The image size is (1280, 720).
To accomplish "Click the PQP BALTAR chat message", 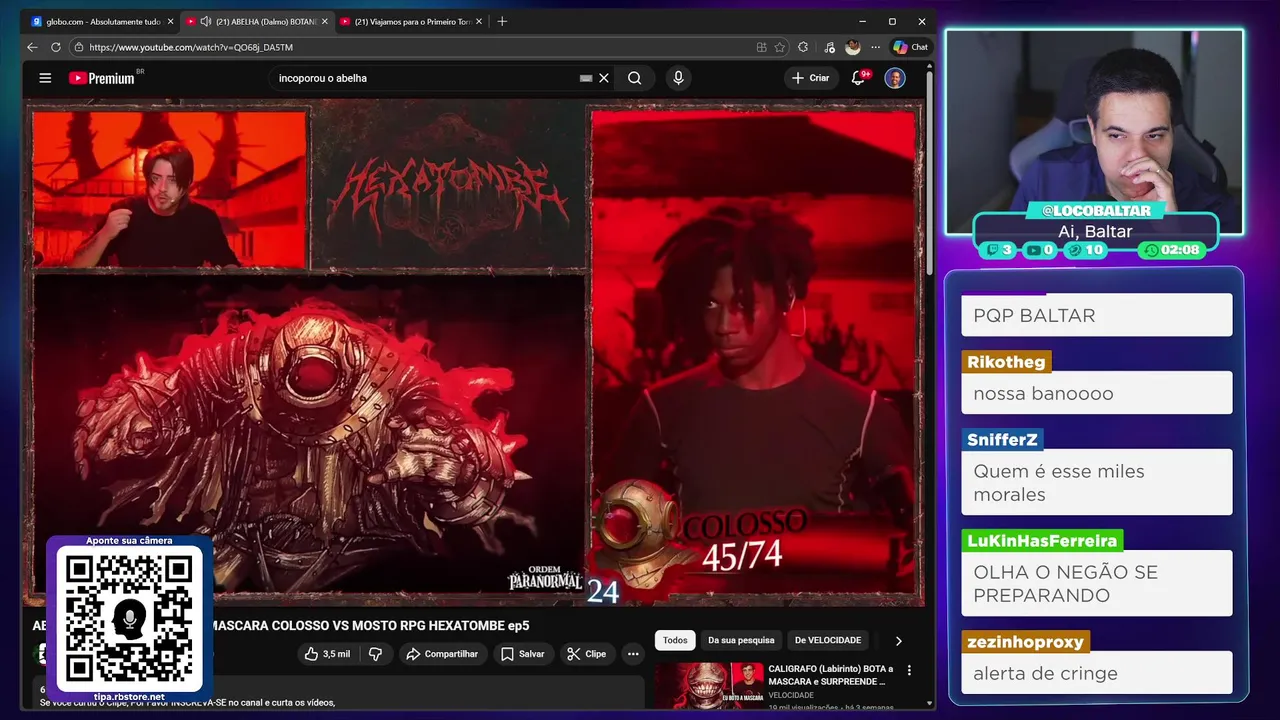I will point(1097,315).
